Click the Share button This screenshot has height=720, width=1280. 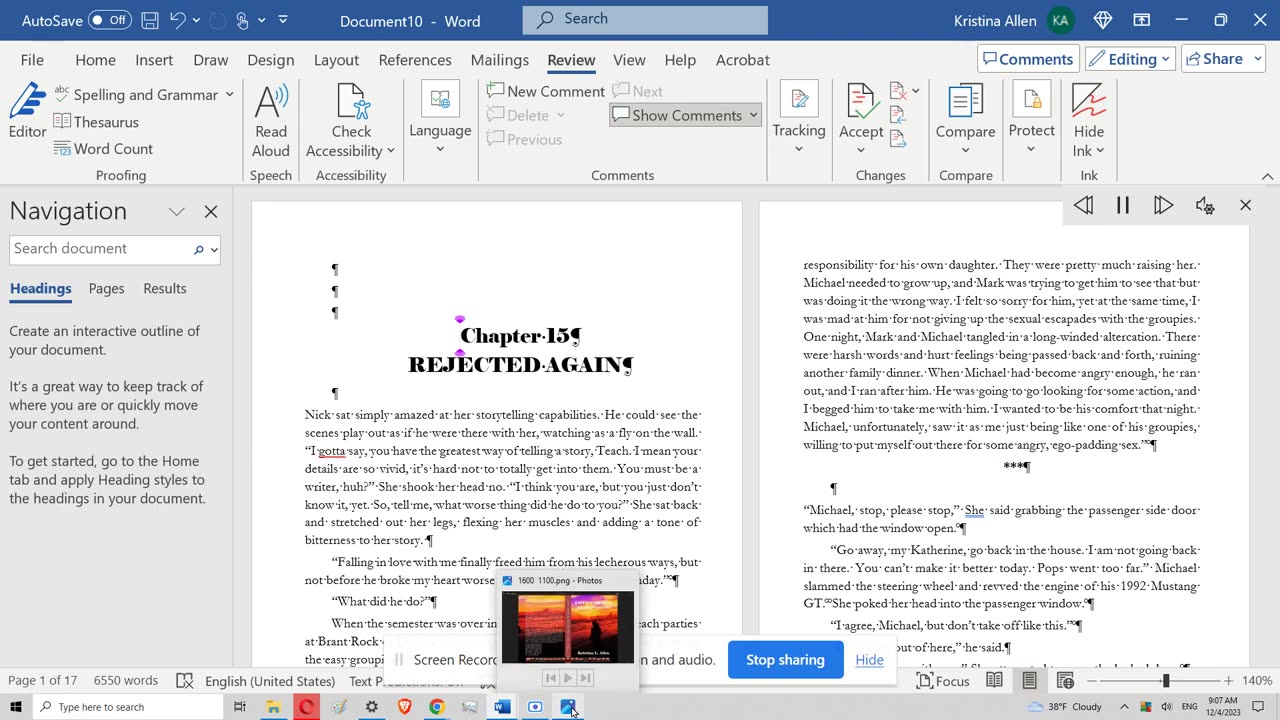tap(1218, 59)
